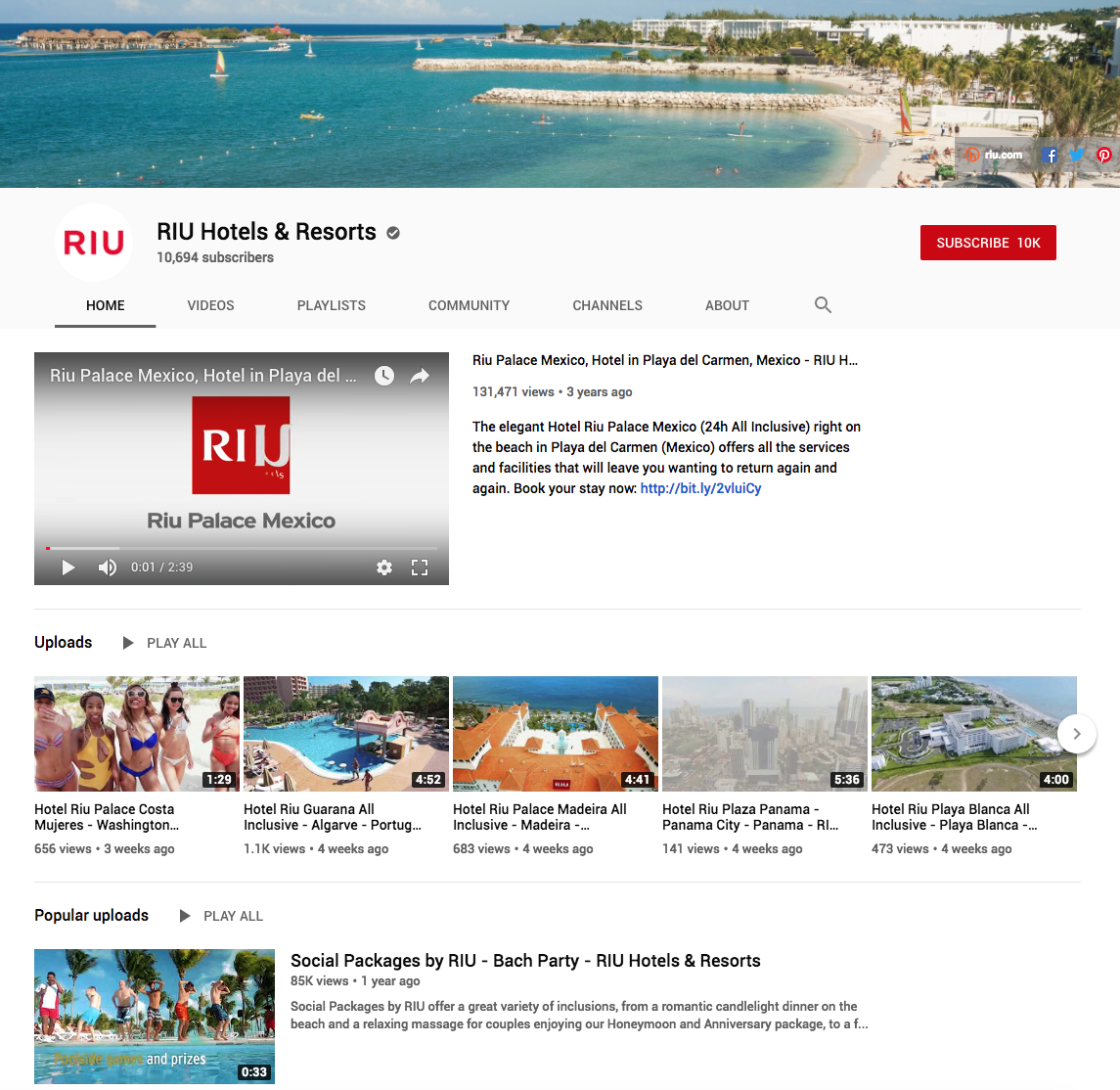This screenshot has width=1120, height=1090.
Task: Switch to the Videos tab
Action: pyautogui.click(x=210, y=304)
